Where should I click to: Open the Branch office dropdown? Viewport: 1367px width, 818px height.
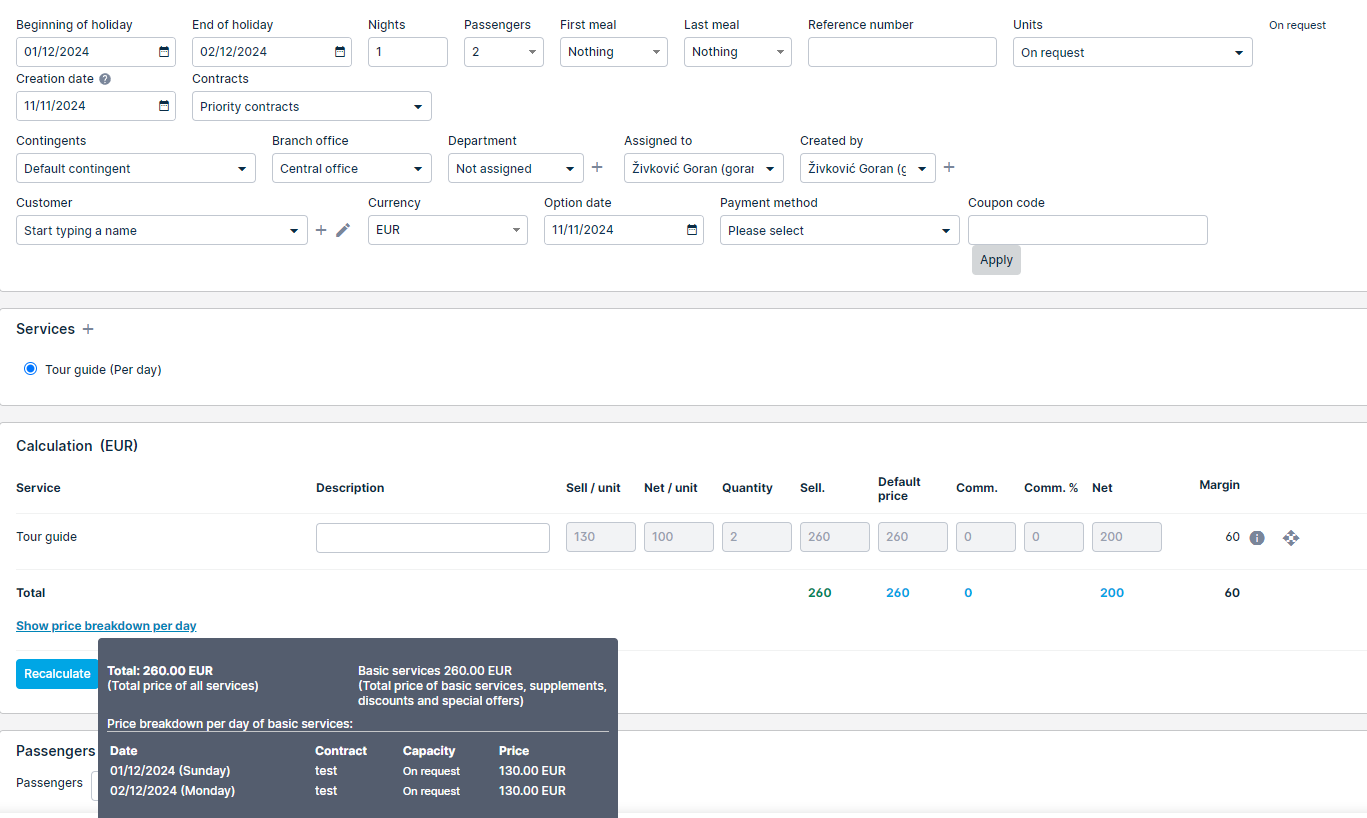(352, 168)
